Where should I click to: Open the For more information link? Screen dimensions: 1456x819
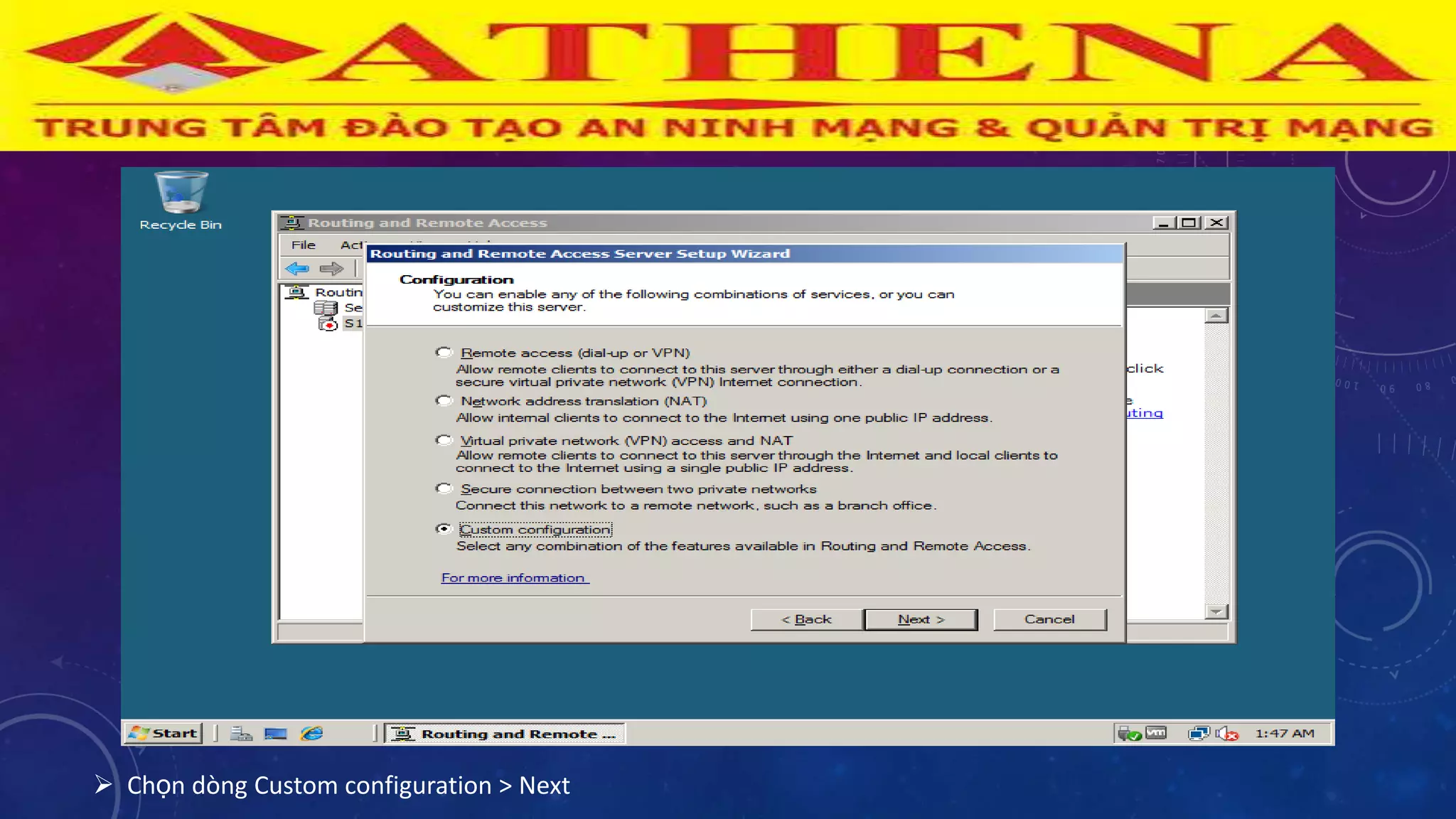click(515, 578)
